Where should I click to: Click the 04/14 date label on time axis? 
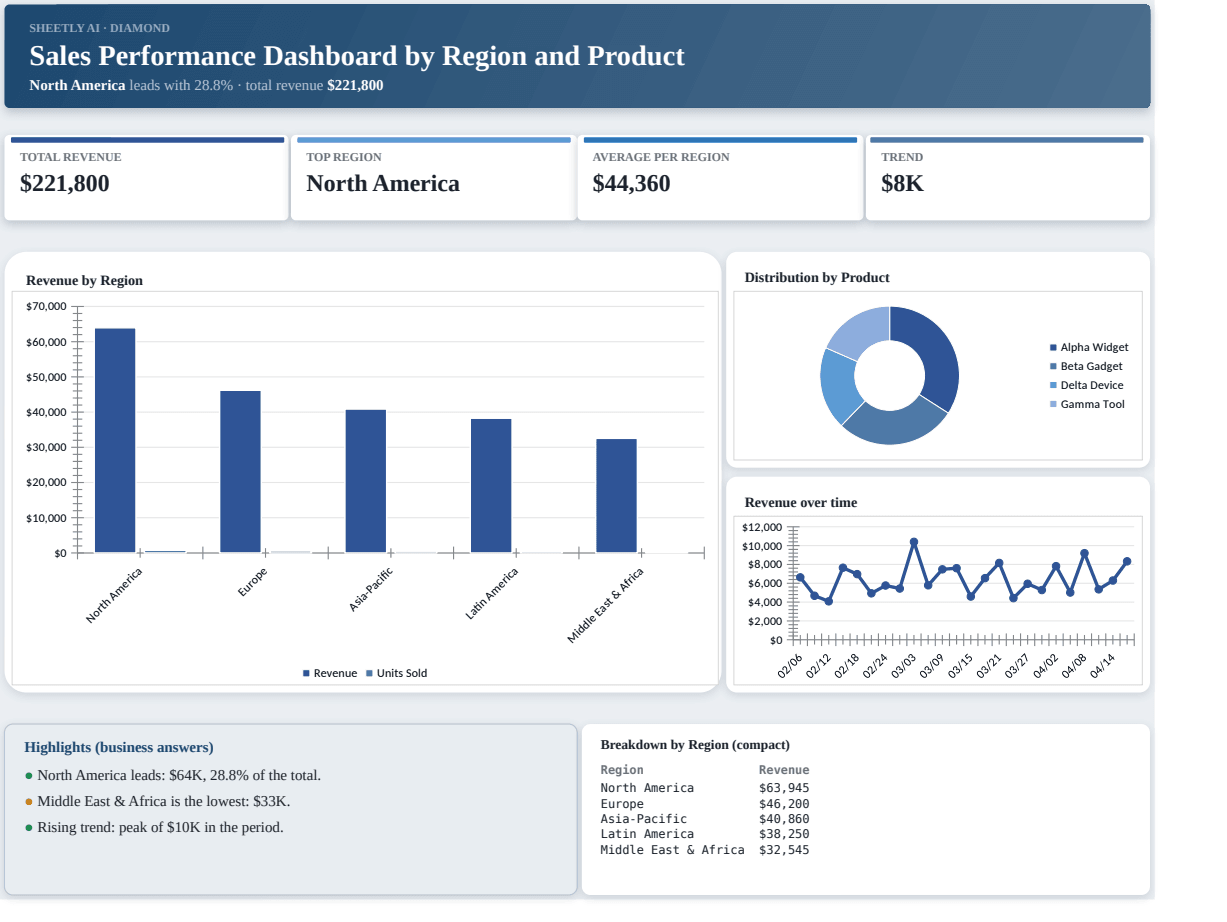[x=1103, y=665]
